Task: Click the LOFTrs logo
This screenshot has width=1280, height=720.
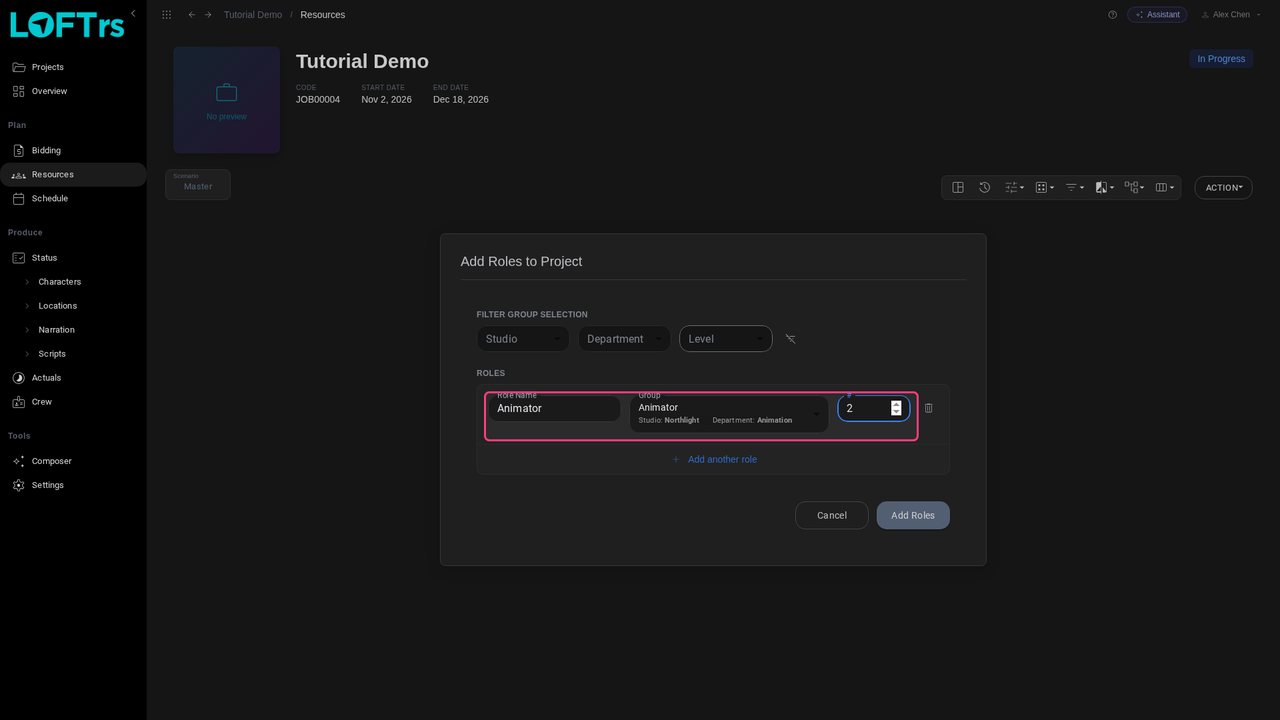Action: point(67,23)
